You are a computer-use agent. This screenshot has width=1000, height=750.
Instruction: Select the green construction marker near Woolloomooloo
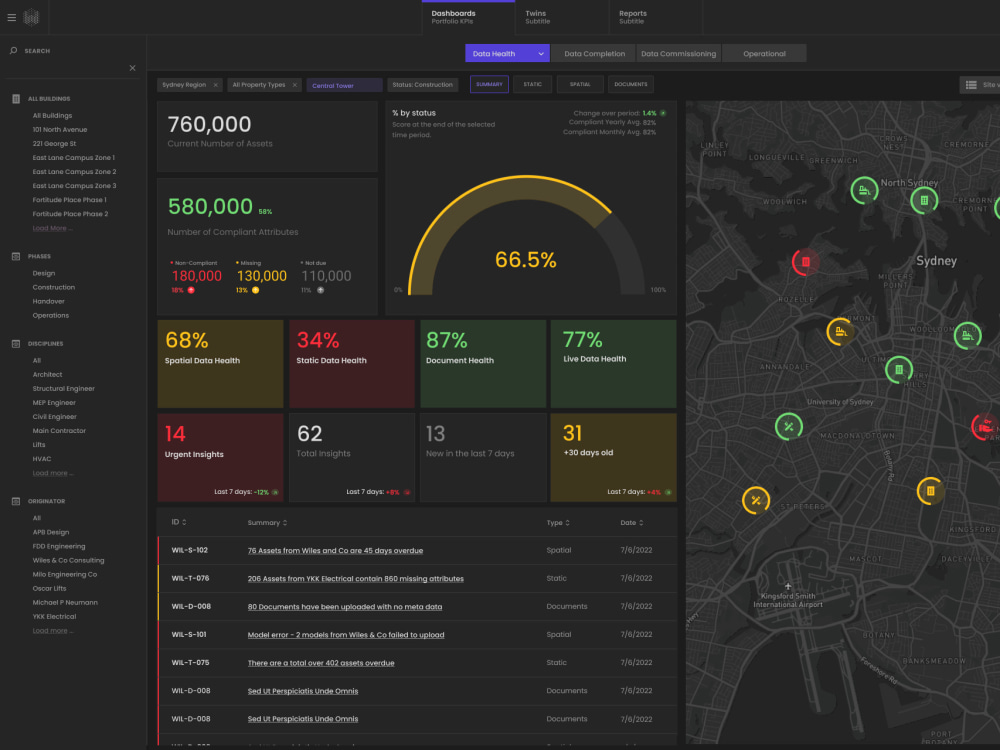click(x=967, y=336)
